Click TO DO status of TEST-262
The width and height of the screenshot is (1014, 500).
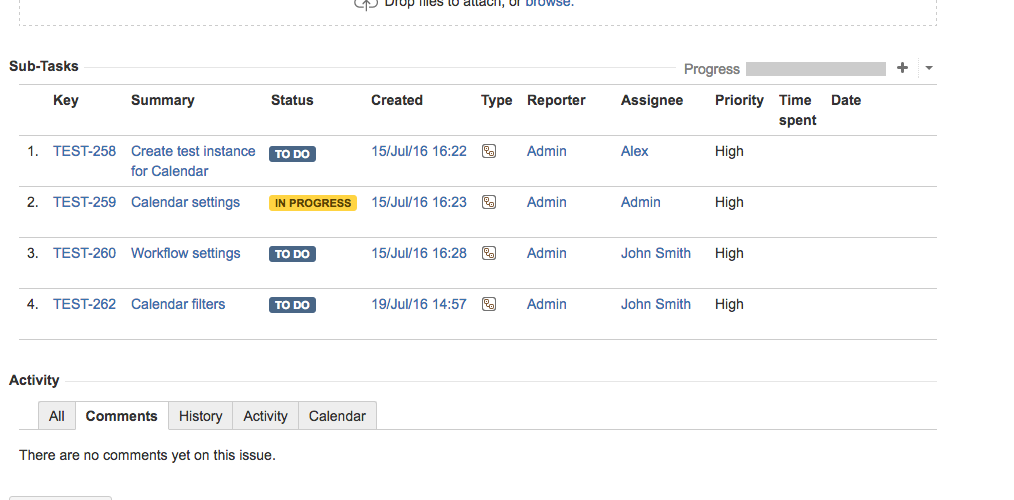(292, 305)
